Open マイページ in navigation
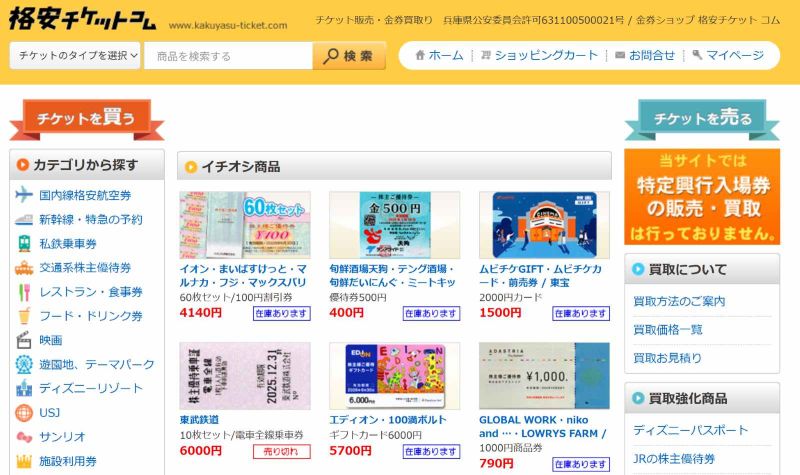 [x=728, y=55]
